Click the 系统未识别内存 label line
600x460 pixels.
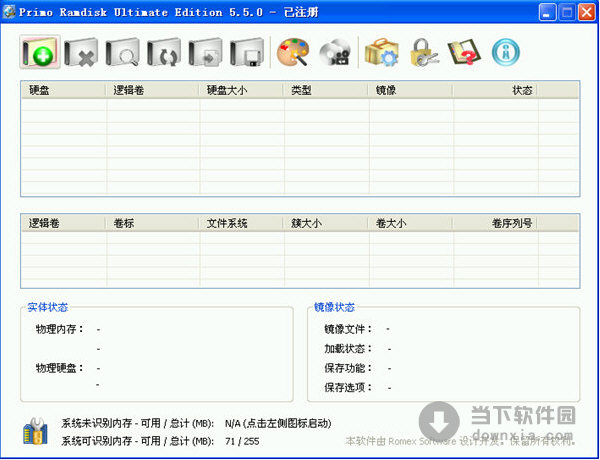pos(137,423)
